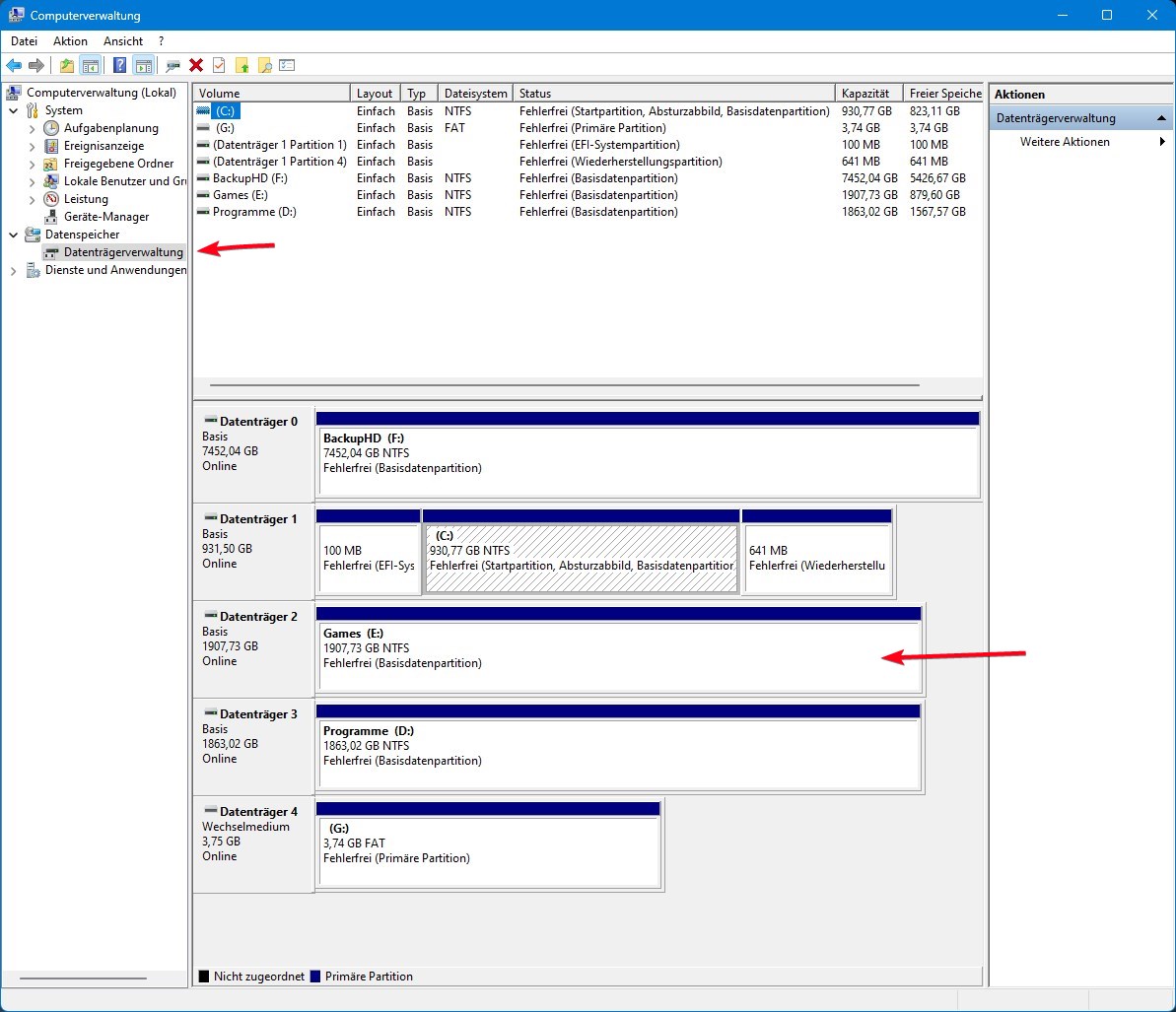Sort by the Volume column header
Viewport: 1176px width, 1012px height.
point(271,93)
